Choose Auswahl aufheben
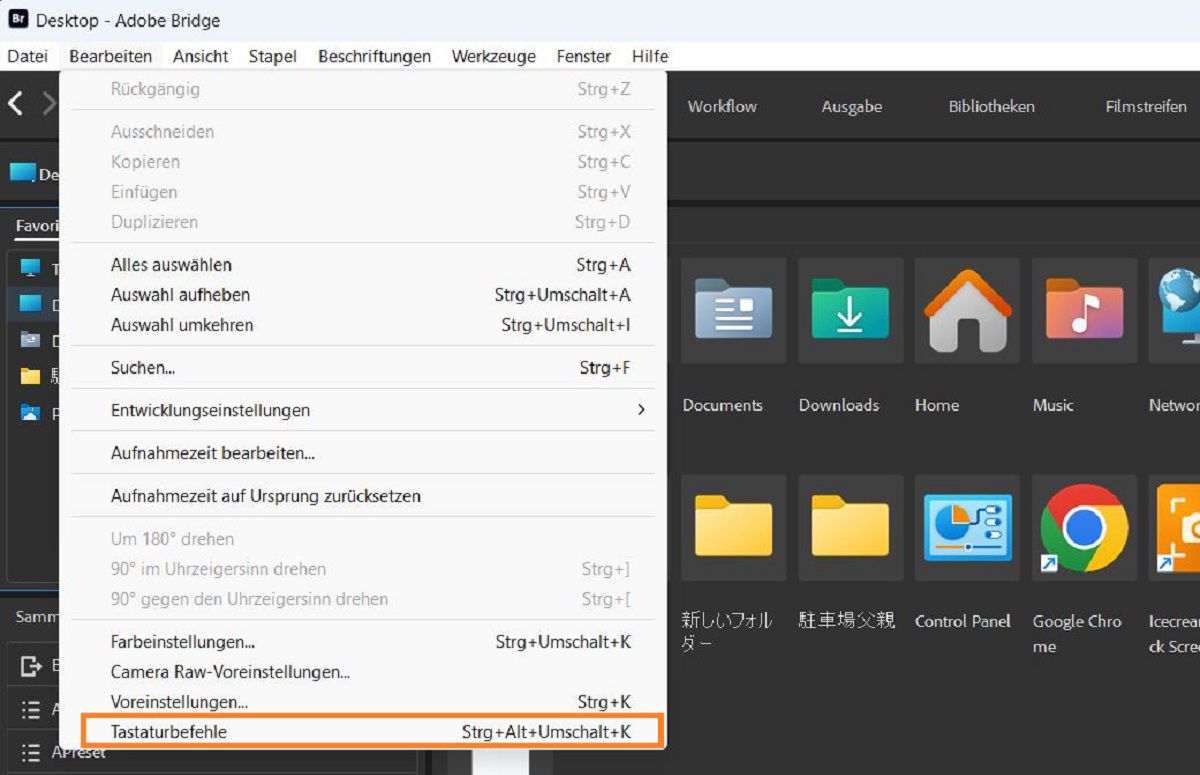1200x775 pixels. click(x=363, y=295)
